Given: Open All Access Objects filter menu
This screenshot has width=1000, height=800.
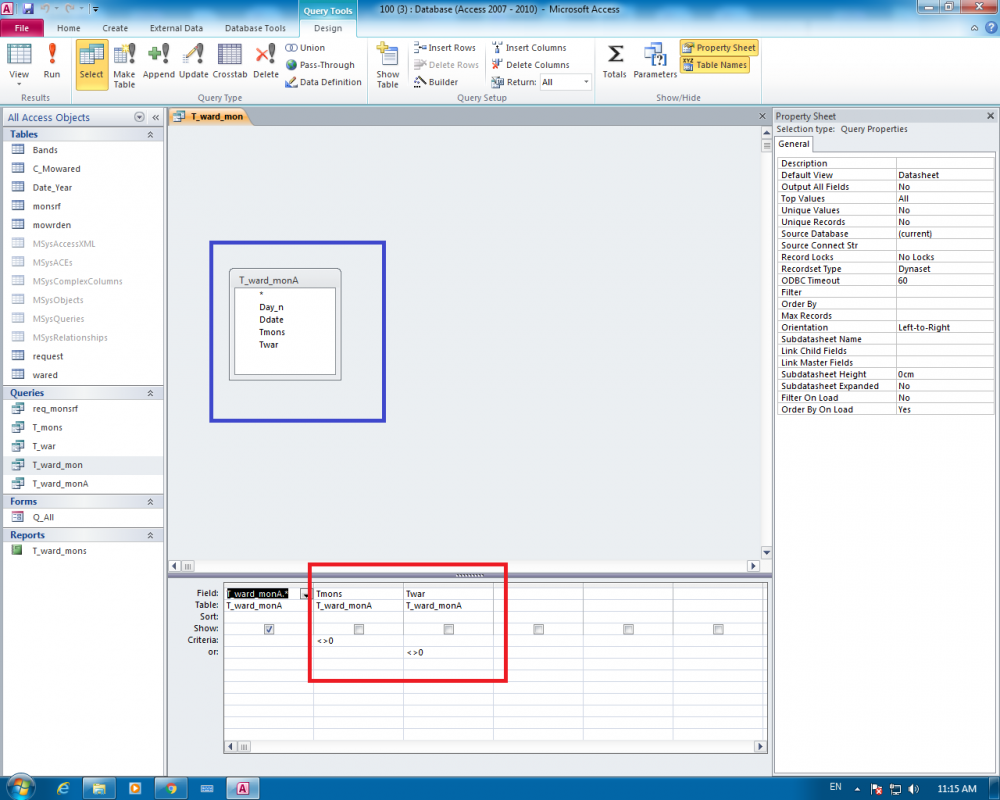Looking at the screenshot, I should [x=140, y=117].
